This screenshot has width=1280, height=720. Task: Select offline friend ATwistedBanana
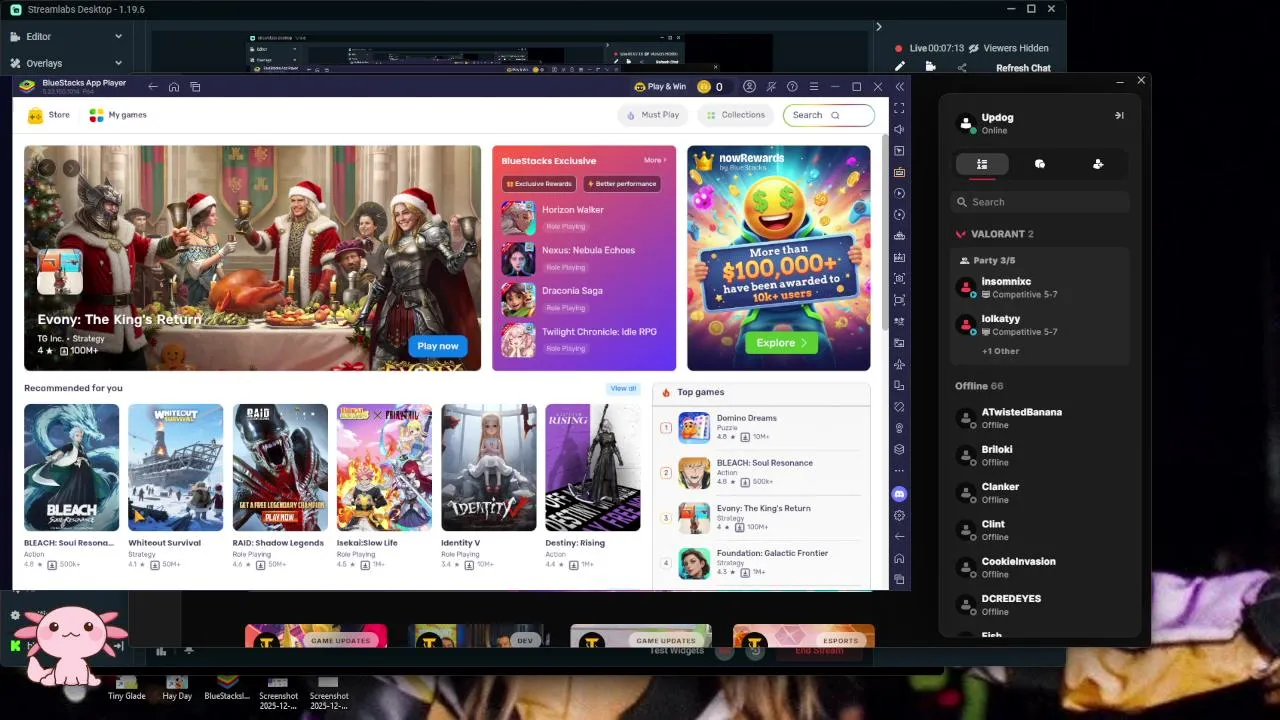point(1040,418)
